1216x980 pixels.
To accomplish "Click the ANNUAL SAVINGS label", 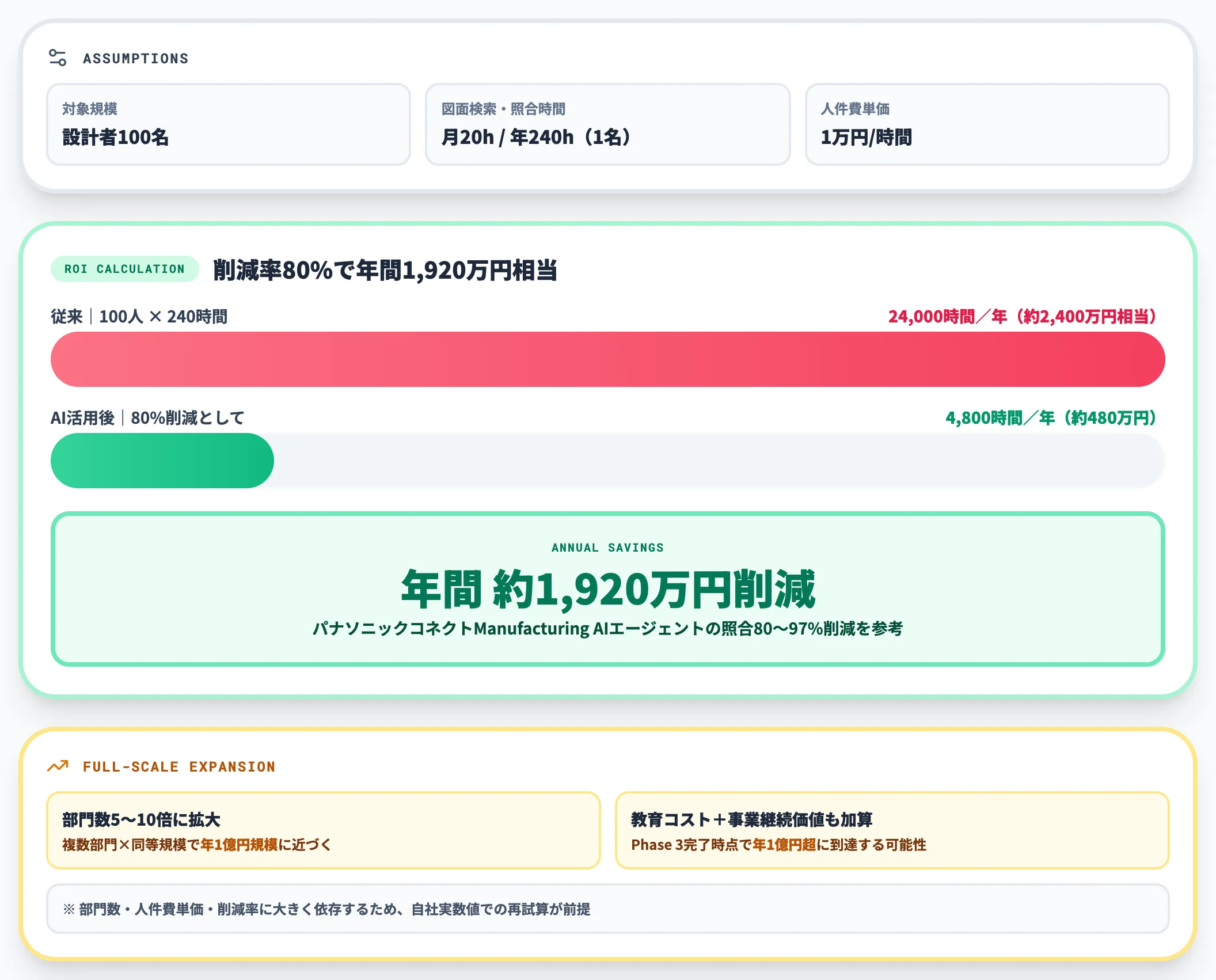I will pos(608,548).
